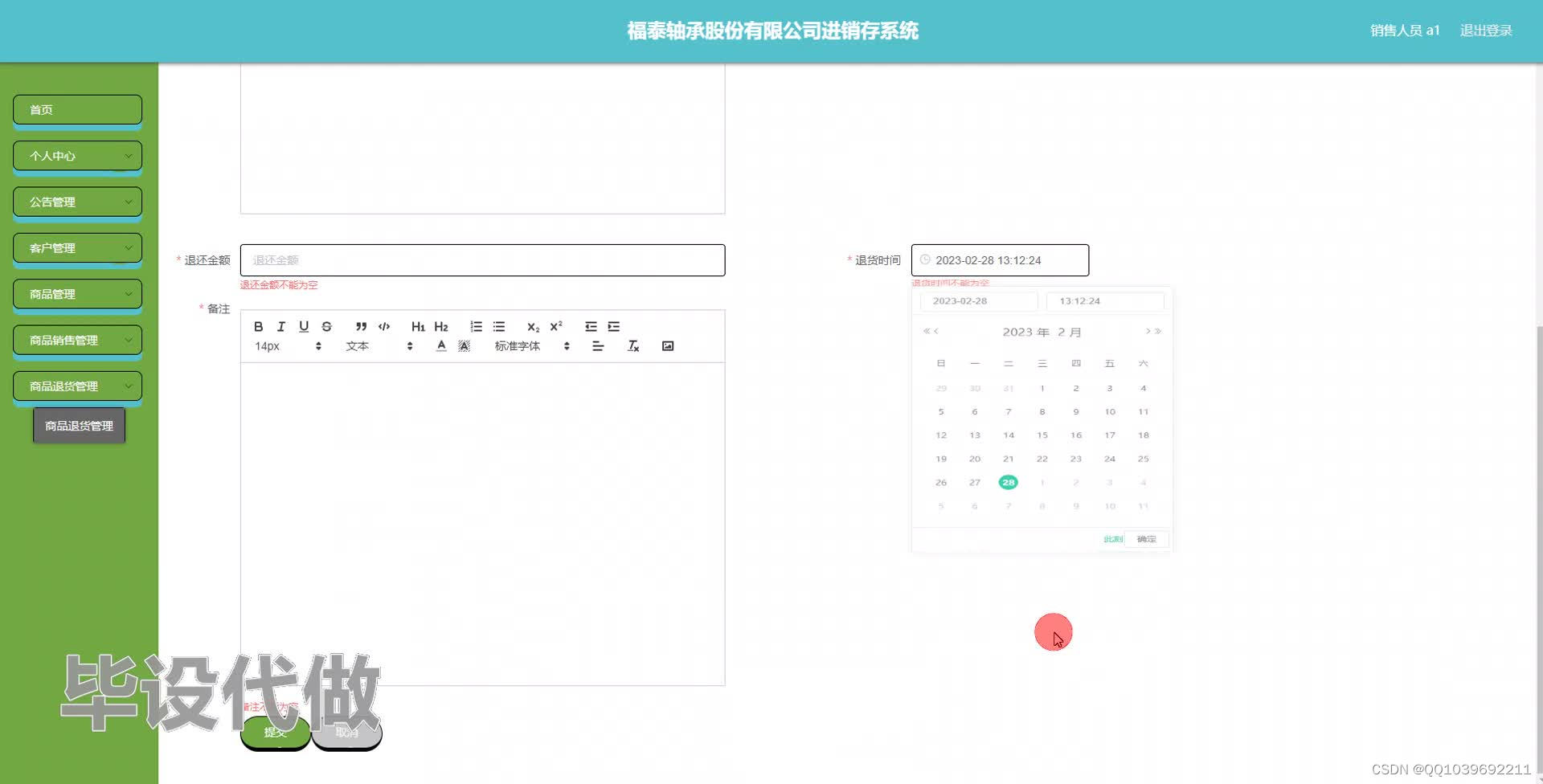Expand the 客户管理 menu
The image size is (1543, 784).
coord(77,248)
